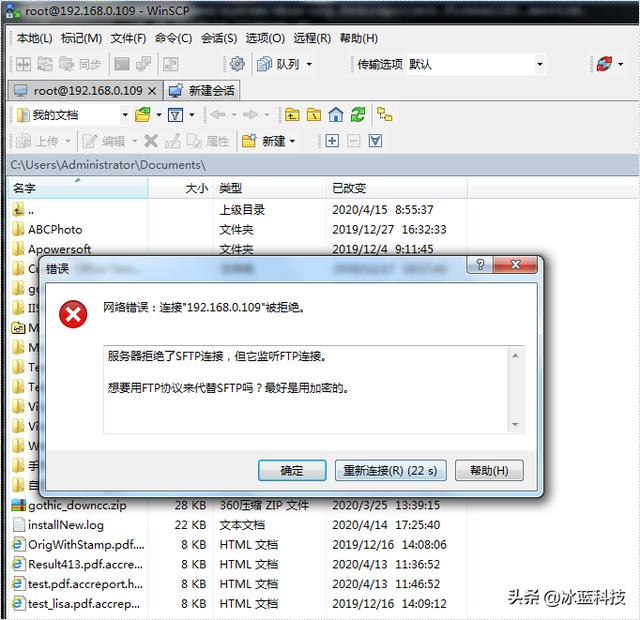Click 帮助(H) button in error dialog
Image resolution: width=640 pixels, height=620 pixels.
click(489, 471)
